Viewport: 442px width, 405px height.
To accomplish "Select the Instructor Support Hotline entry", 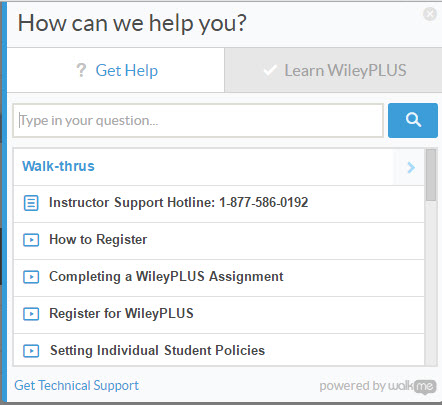I will click(219, 203).
